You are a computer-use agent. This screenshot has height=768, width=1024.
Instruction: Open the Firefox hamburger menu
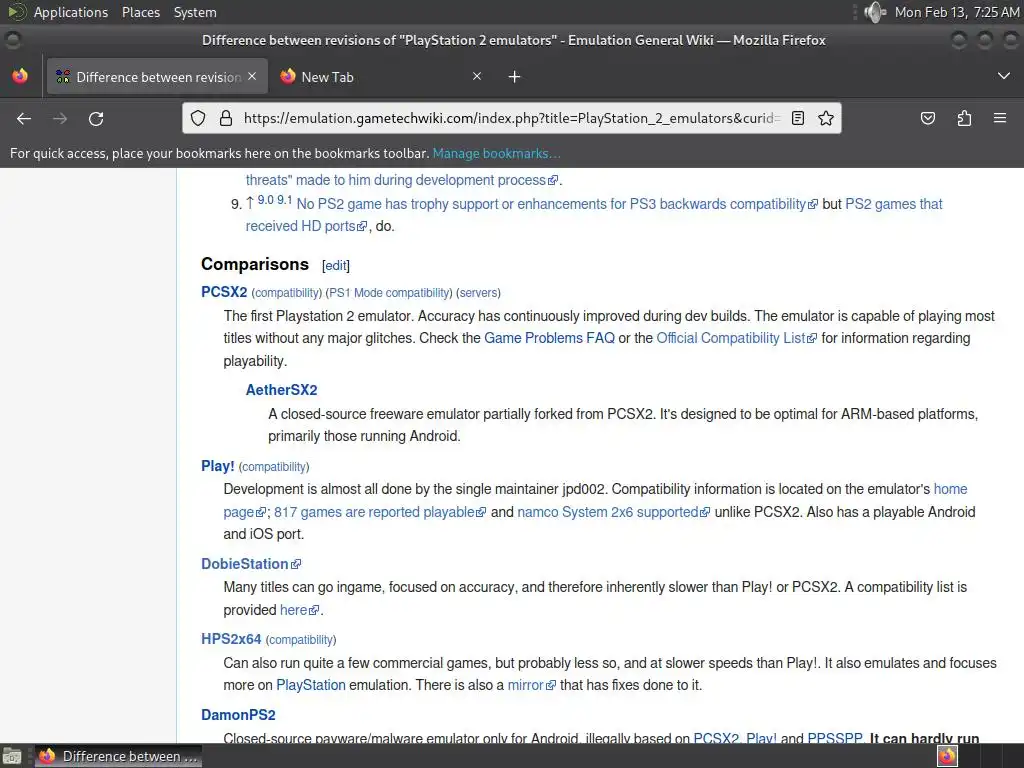1000,118
